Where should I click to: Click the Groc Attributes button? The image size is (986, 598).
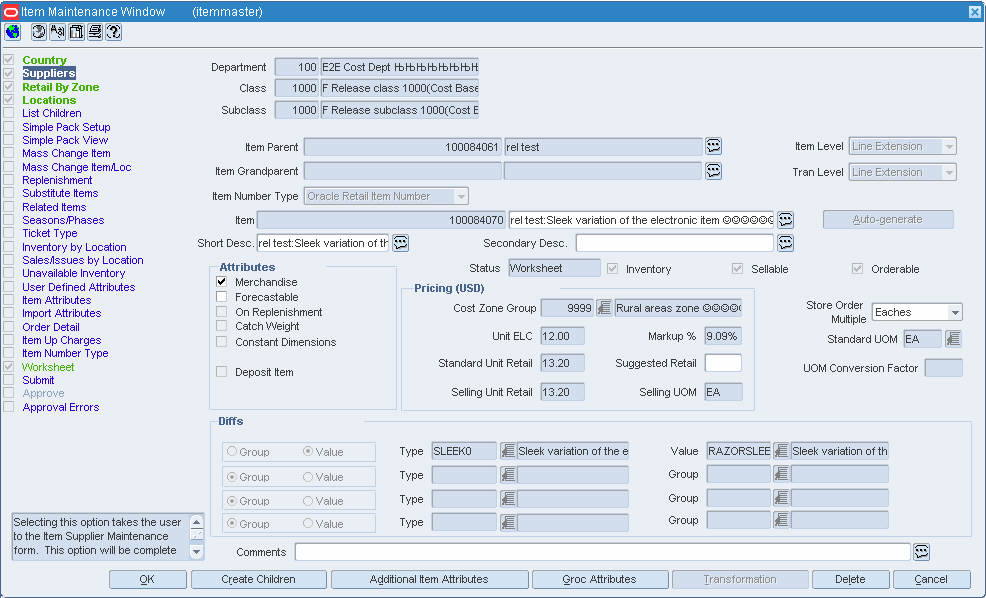click(600, 579)
